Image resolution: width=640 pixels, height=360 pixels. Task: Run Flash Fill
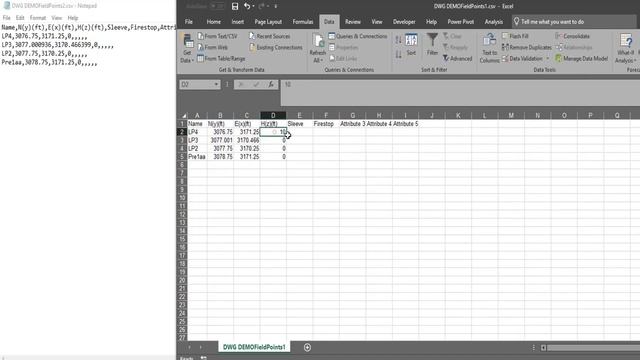pos(515,36)
